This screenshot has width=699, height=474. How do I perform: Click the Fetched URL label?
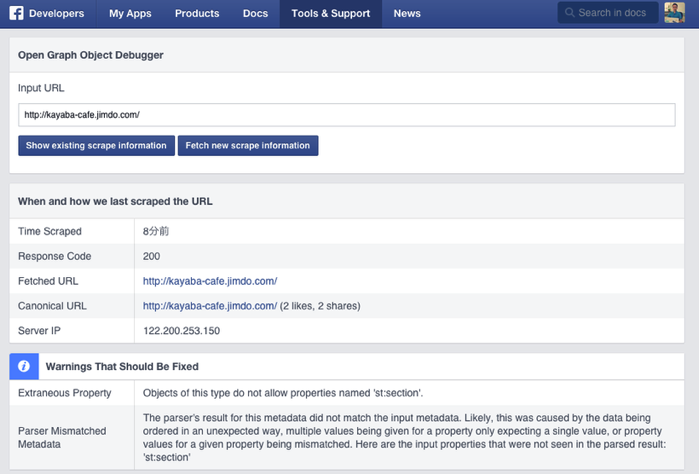point(48,281)
